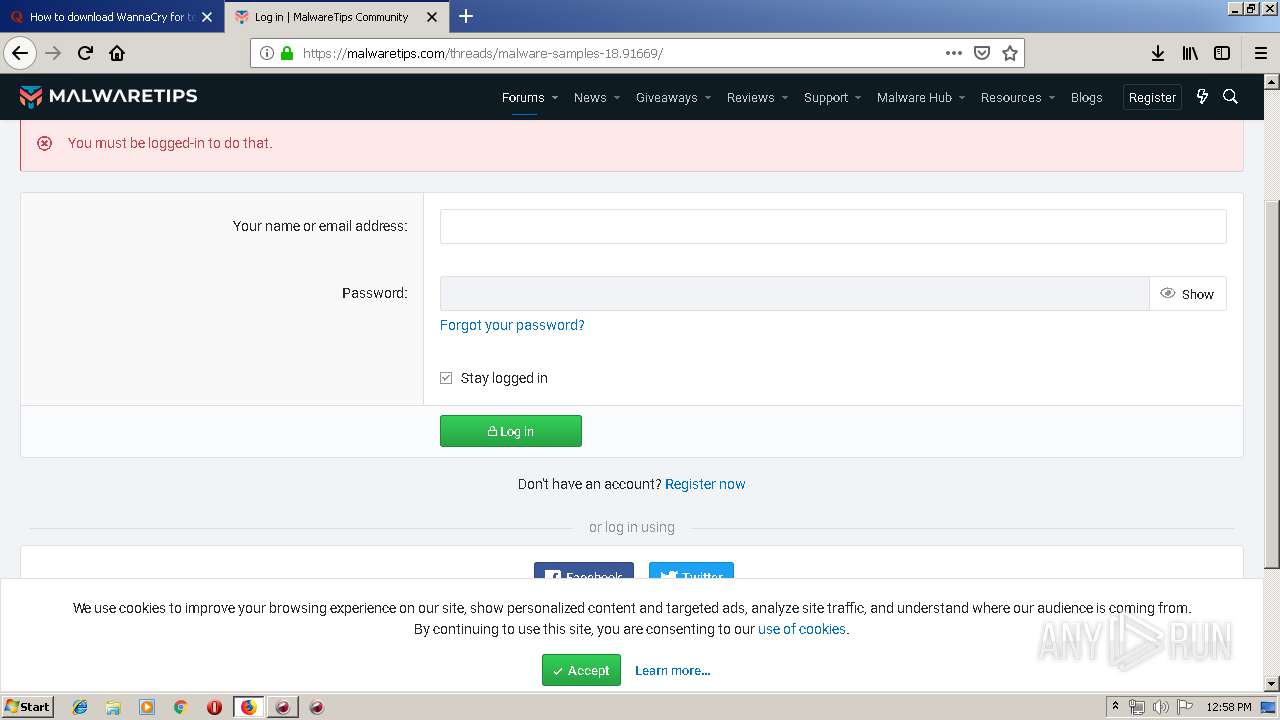This screenshot has width=1280, height=720.
Task: Click the URL address bar
Action: click(x=620, y=53)
